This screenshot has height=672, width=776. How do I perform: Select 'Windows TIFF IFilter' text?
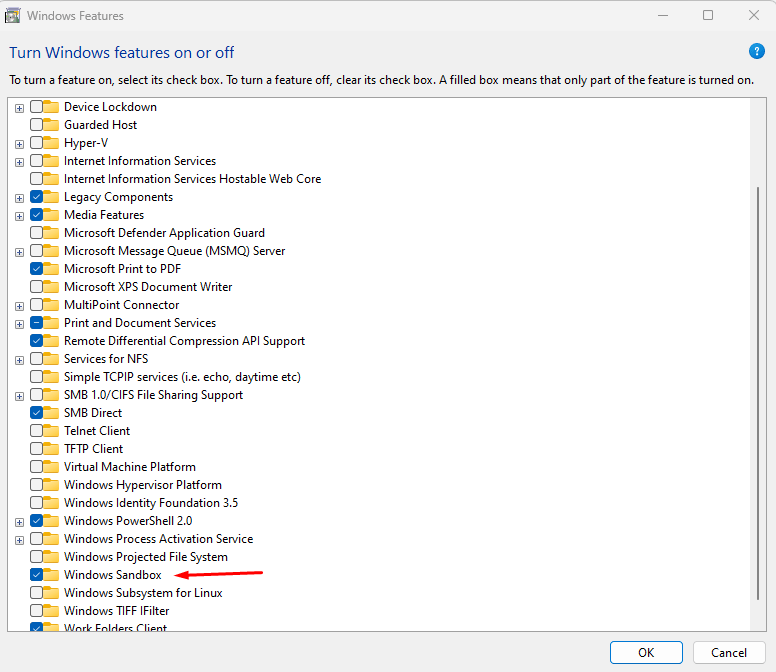[116, 611]
